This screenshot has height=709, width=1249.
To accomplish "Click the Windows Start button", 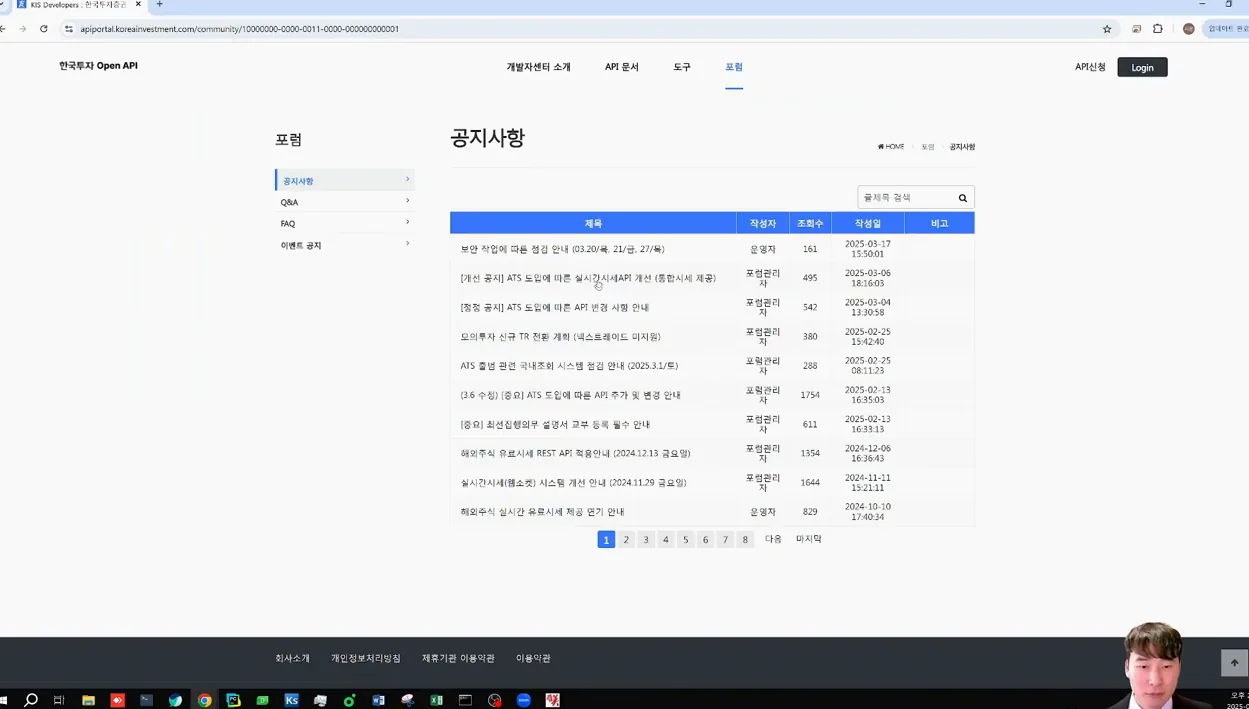I will pyautogui.click(x=3, y=700).
